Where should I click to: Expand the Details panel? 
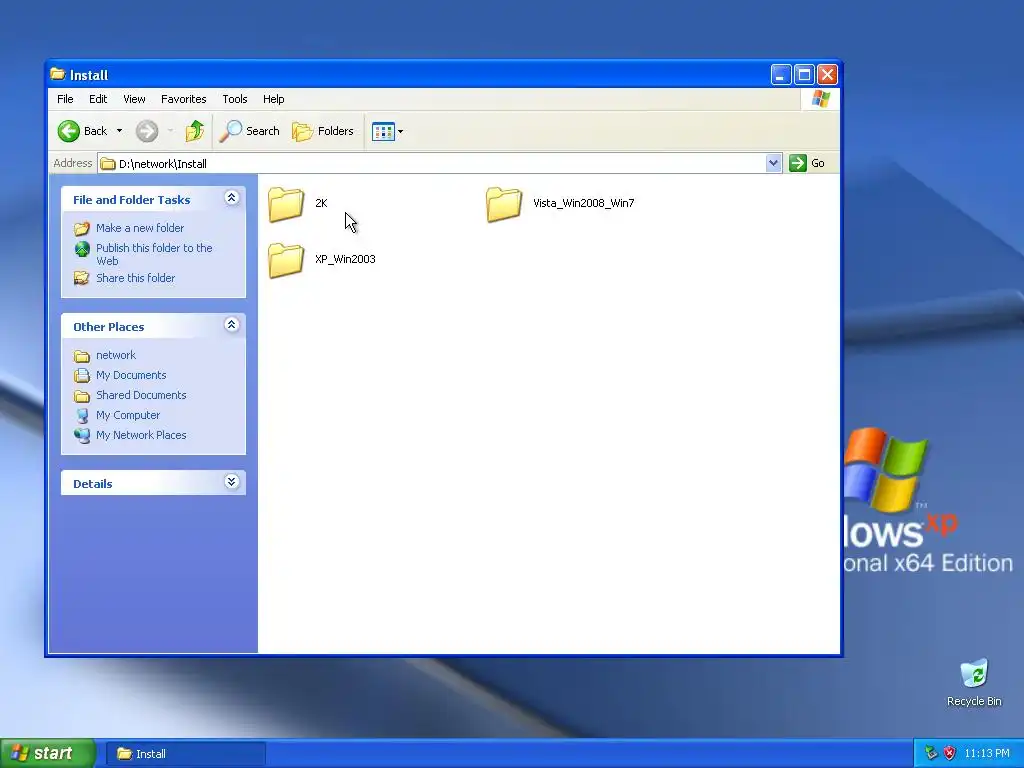(x=231, y=482)
